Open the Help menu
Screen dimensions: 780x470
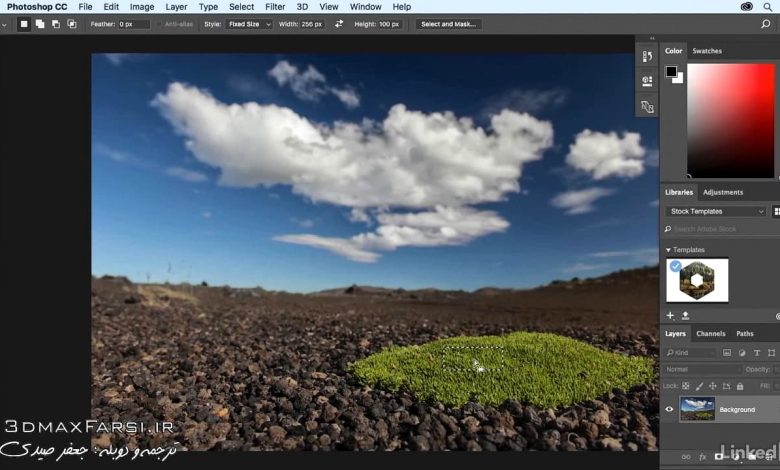tap(401, 7)
